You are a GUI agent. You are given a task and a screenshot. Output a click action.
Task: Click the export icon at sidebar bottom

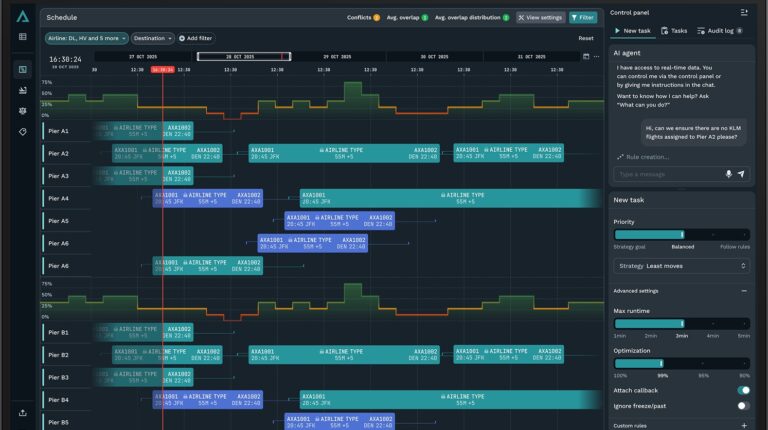22,412
